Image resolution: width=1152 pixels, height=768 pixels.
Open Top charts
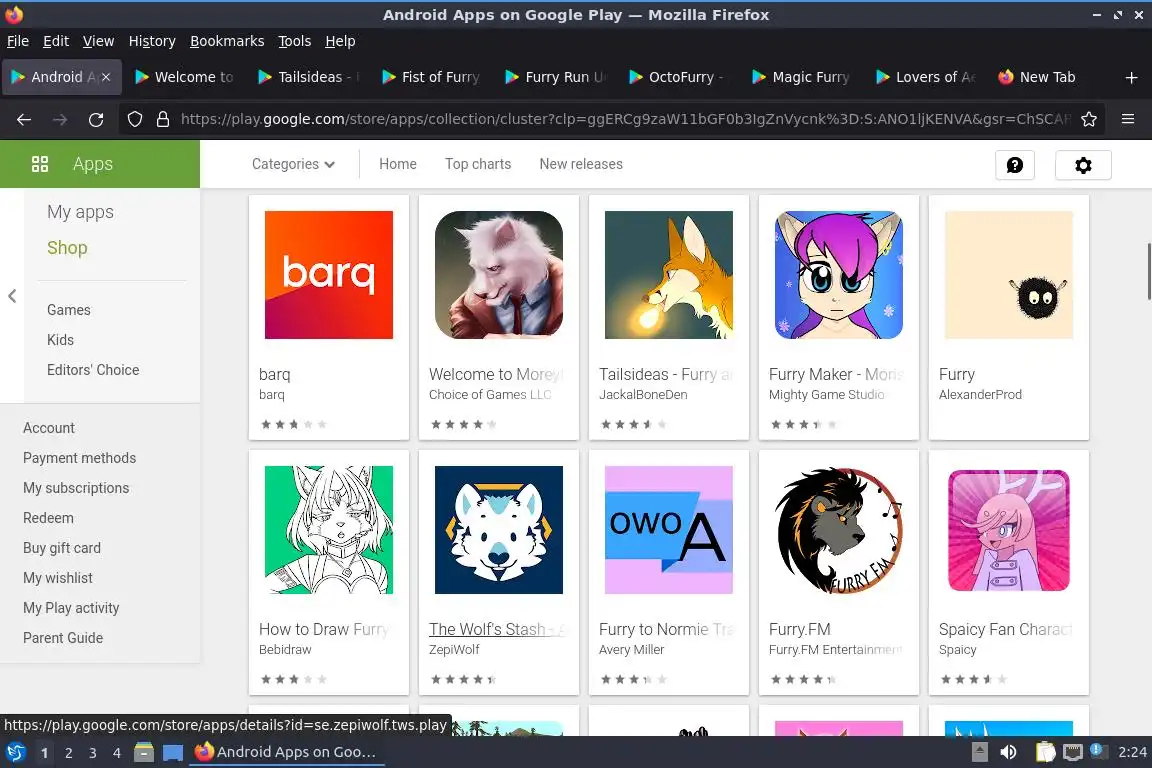pyautogui.click(x=478, y=164)
